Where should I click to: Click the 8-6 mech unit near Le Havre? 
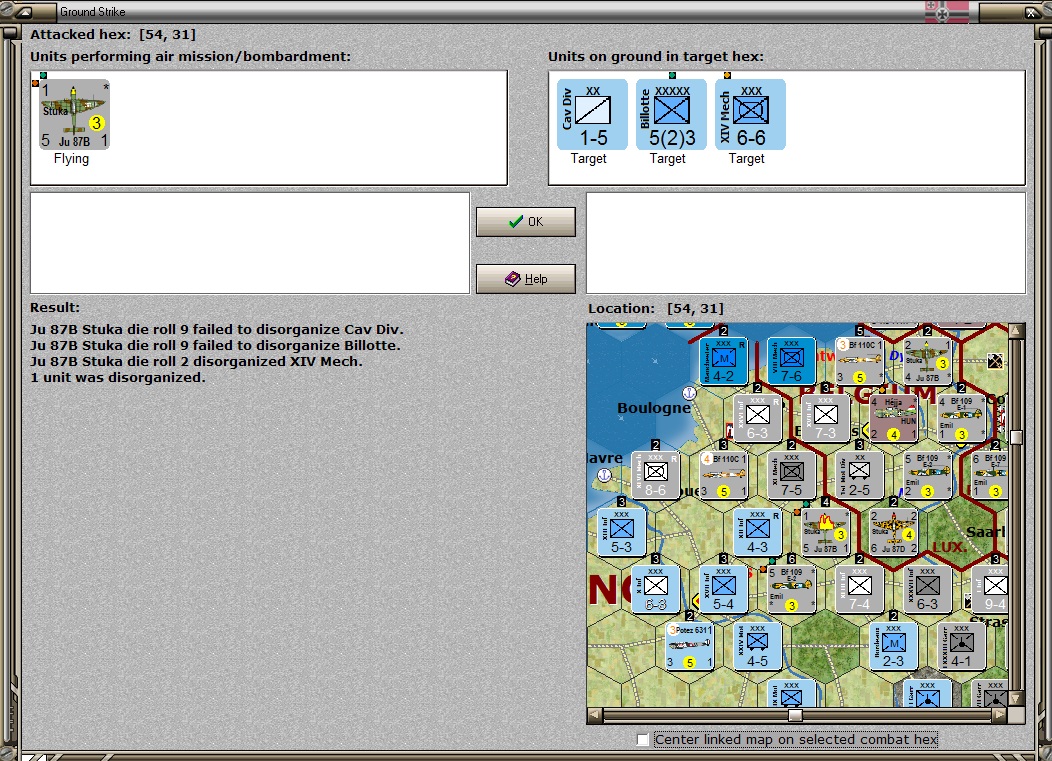(655, 475)
